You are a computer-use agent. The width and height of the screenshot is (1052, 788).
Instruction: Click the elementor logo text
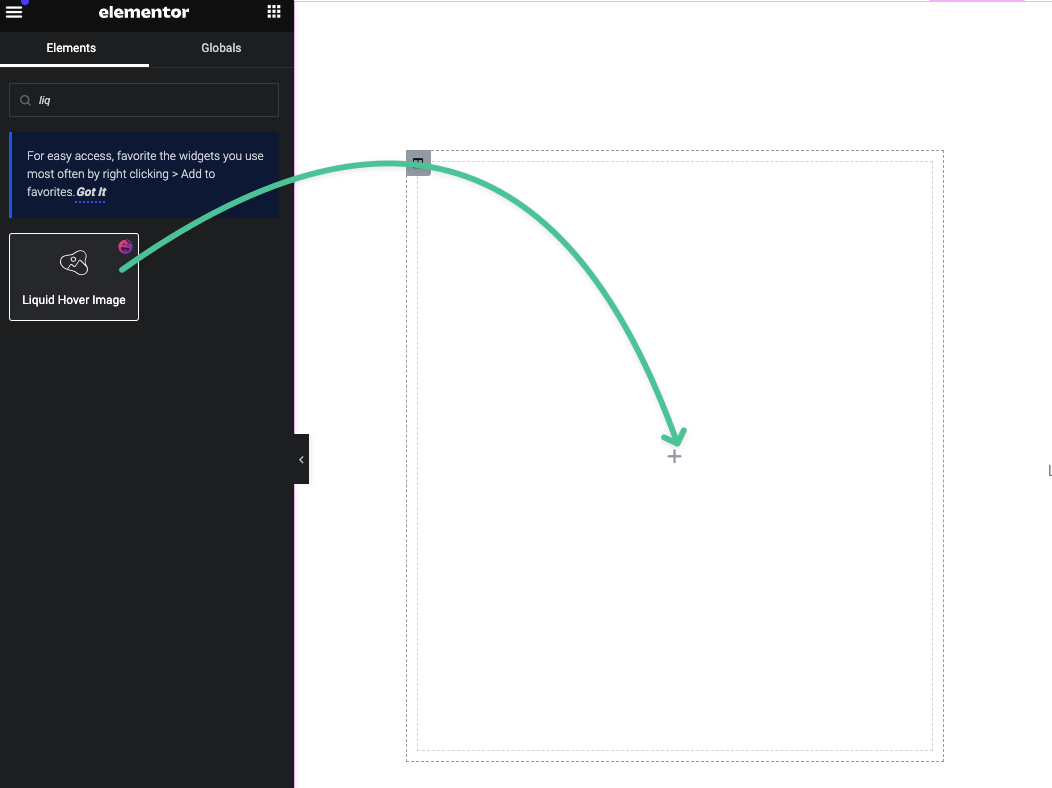144,12
